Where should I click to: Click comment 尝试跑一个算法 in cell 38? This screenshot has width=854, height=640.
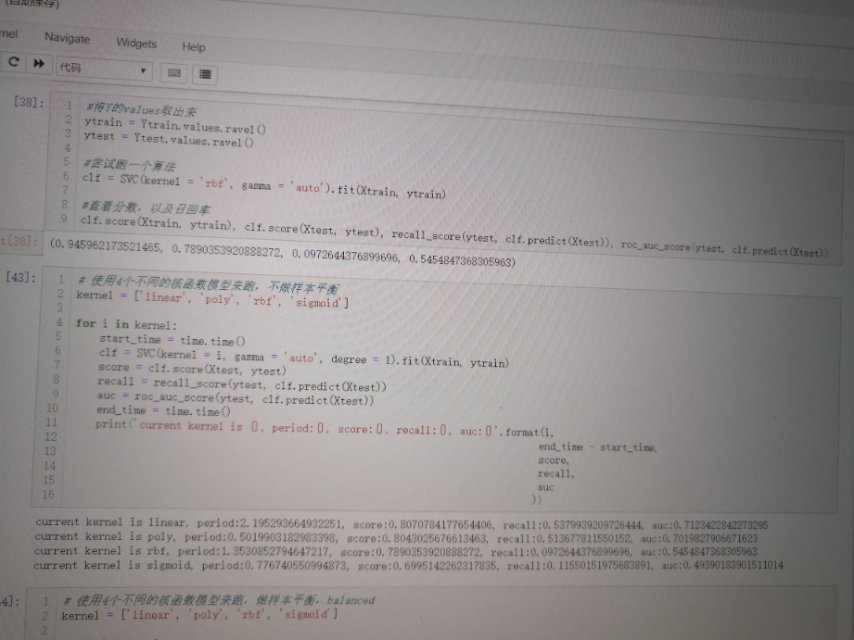(x=129, y=164)
